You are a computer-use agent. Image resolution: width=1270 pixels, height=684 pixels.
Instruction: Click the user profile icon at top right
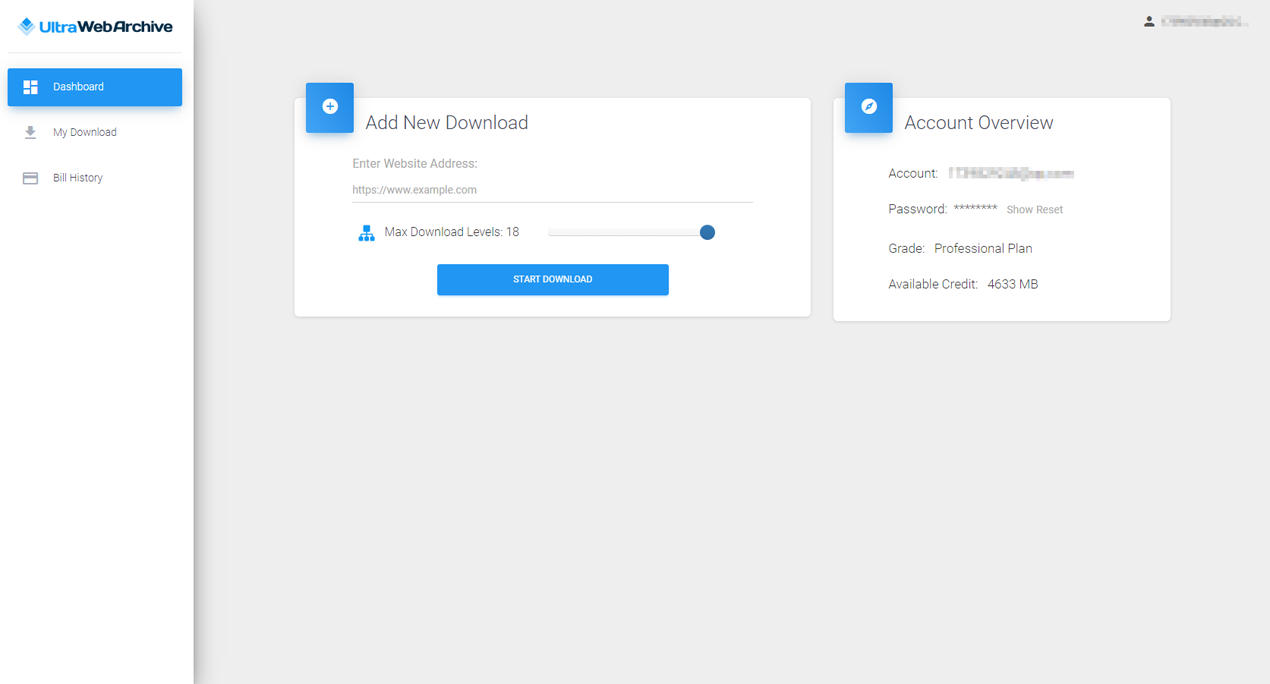(x=1149, y=21)
